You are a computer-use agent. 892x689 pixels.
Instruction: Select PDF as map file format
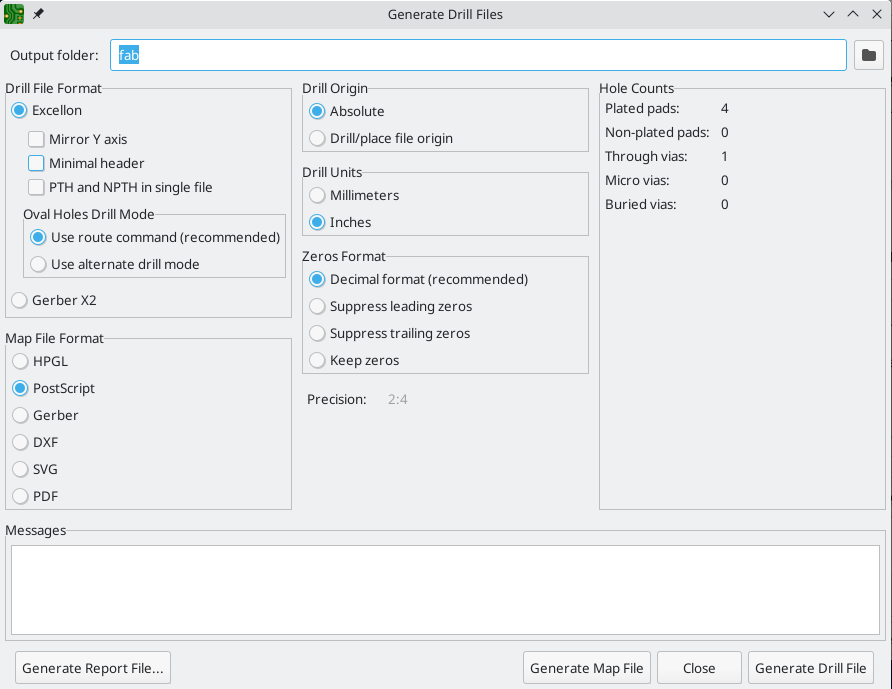[x=18, y=496]
